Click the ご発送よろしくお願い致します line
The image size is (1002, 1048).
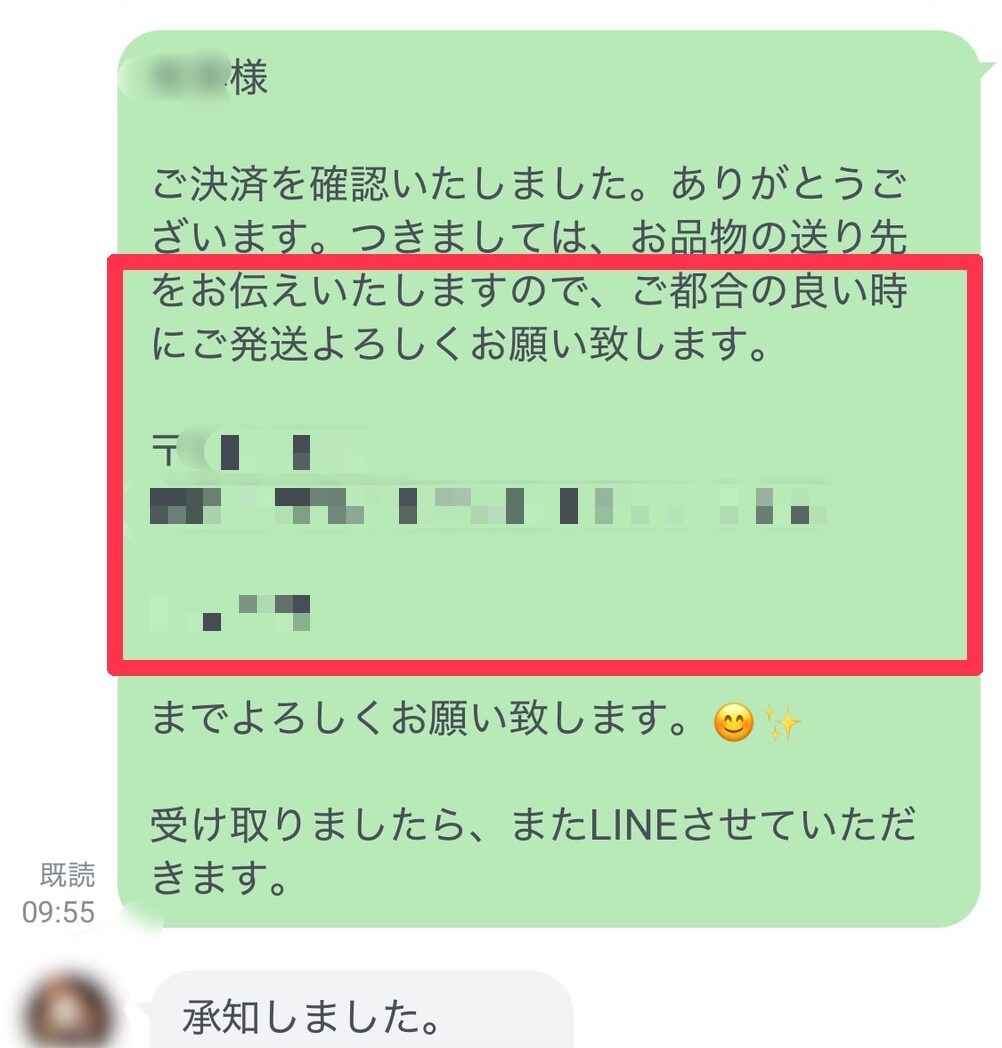[x=460, y=344]
